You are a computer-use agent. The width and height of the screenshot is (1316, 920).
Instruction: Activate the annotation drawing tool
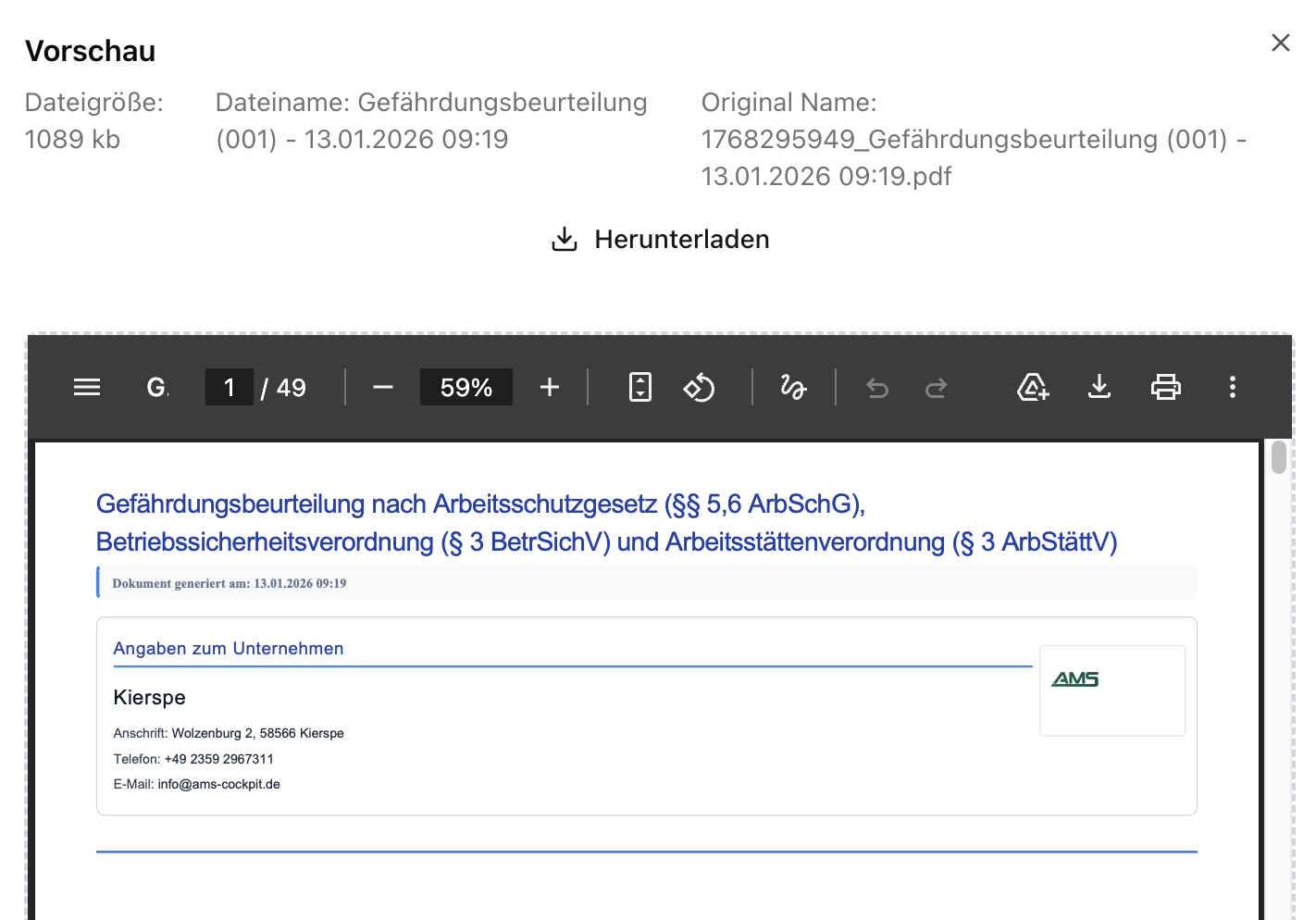point(793,387)
